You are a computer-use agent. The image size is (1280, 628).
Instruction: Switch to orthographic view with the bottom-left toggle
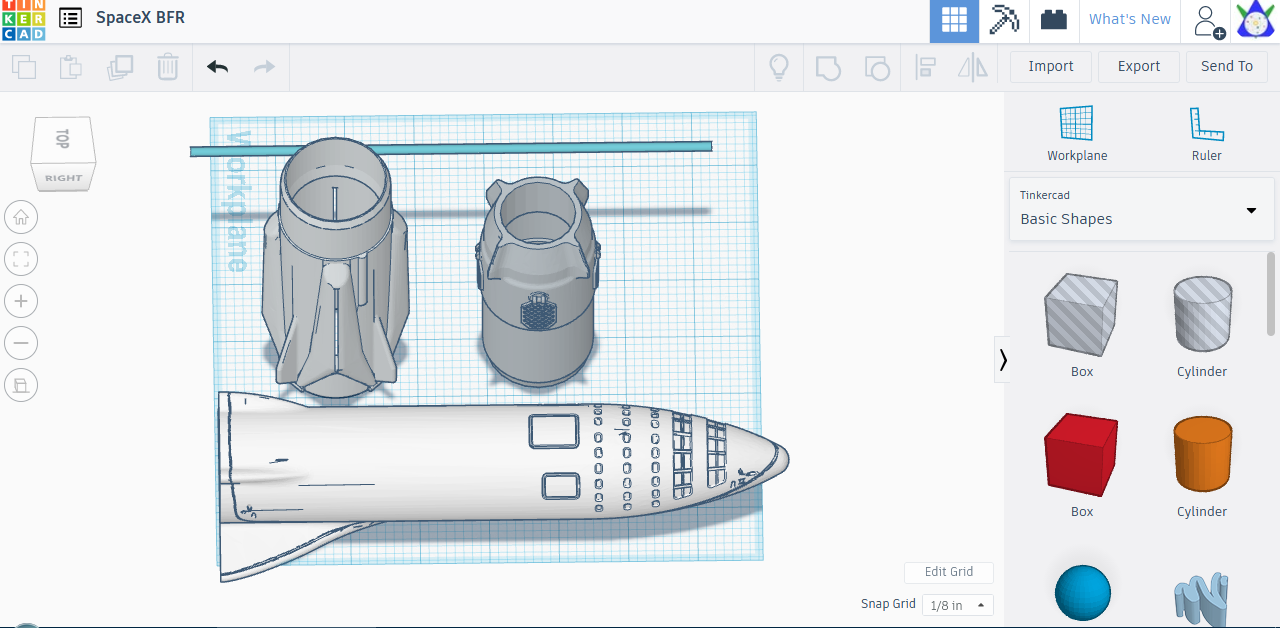pyautogui.click(x=21, y=385)
